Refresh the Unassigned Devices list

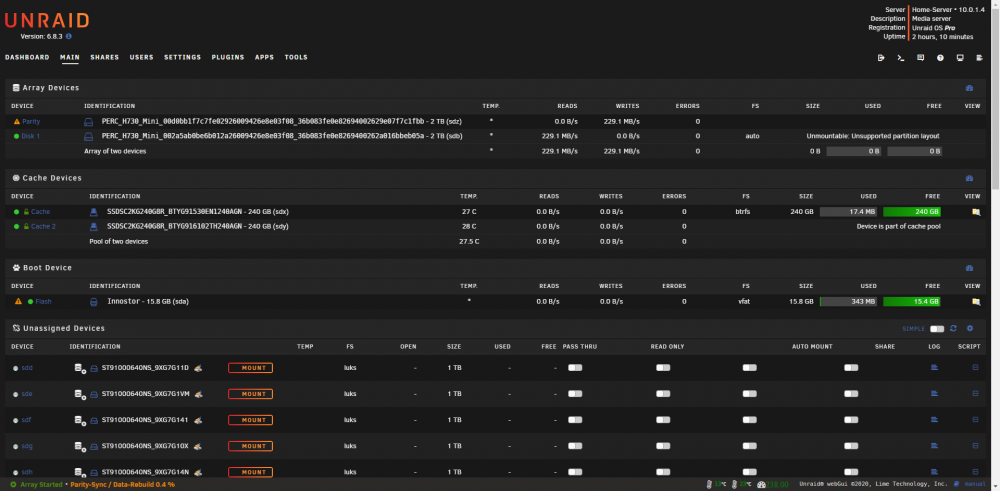coord(953,328)
